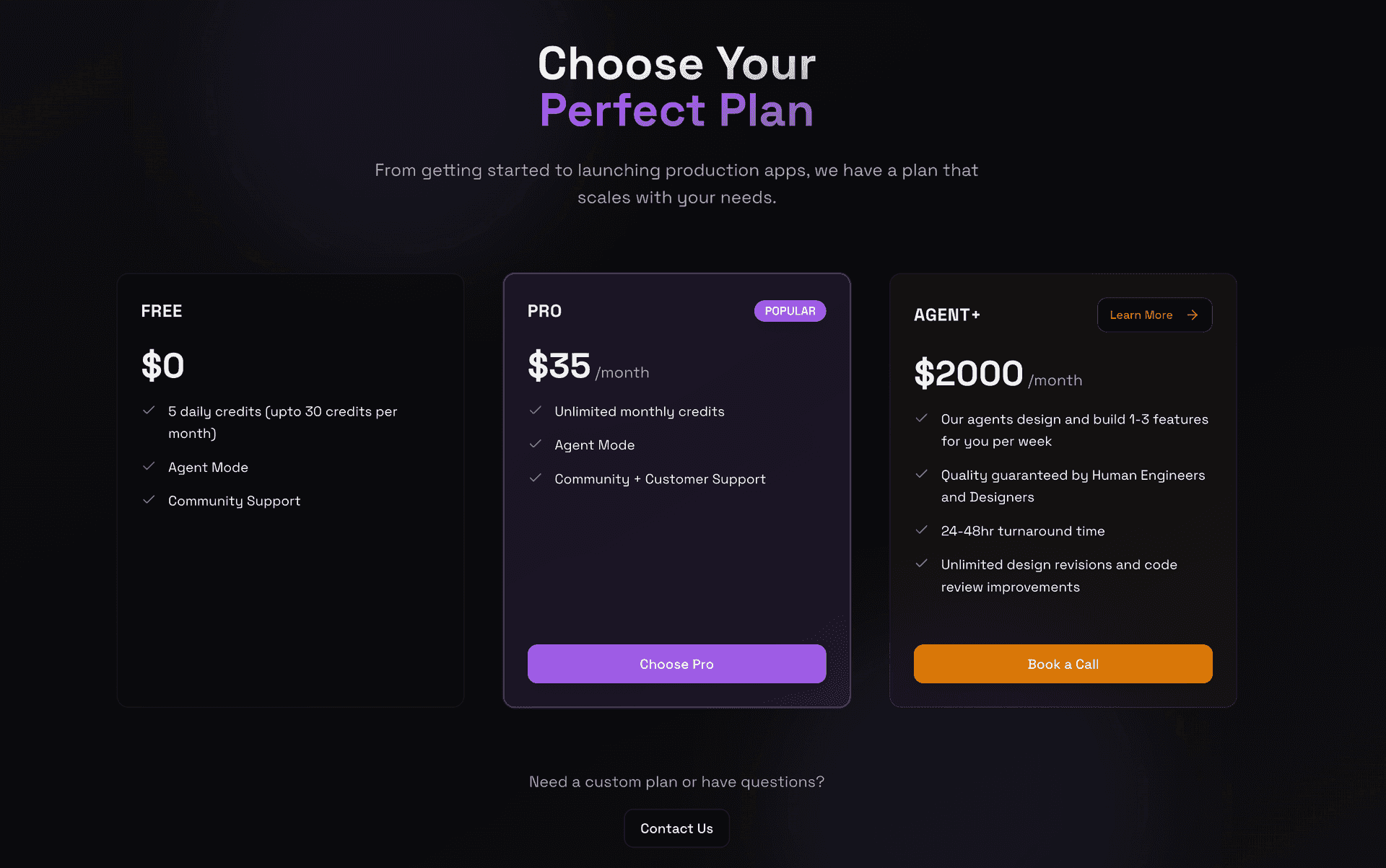Click checkmark beside Pro plan Agent Mode
This screenshot has width=1386, height=868.
pos(536,444)
